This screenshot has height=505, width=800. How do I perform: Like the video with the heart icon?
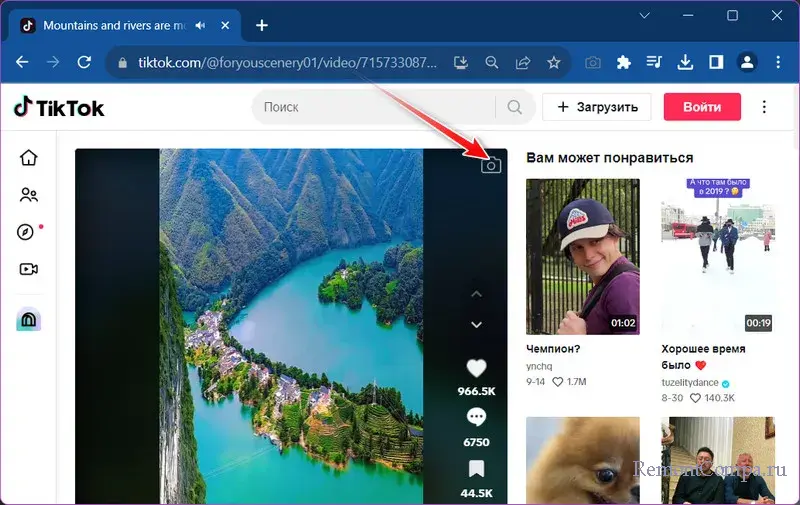[x=477, y=367]
